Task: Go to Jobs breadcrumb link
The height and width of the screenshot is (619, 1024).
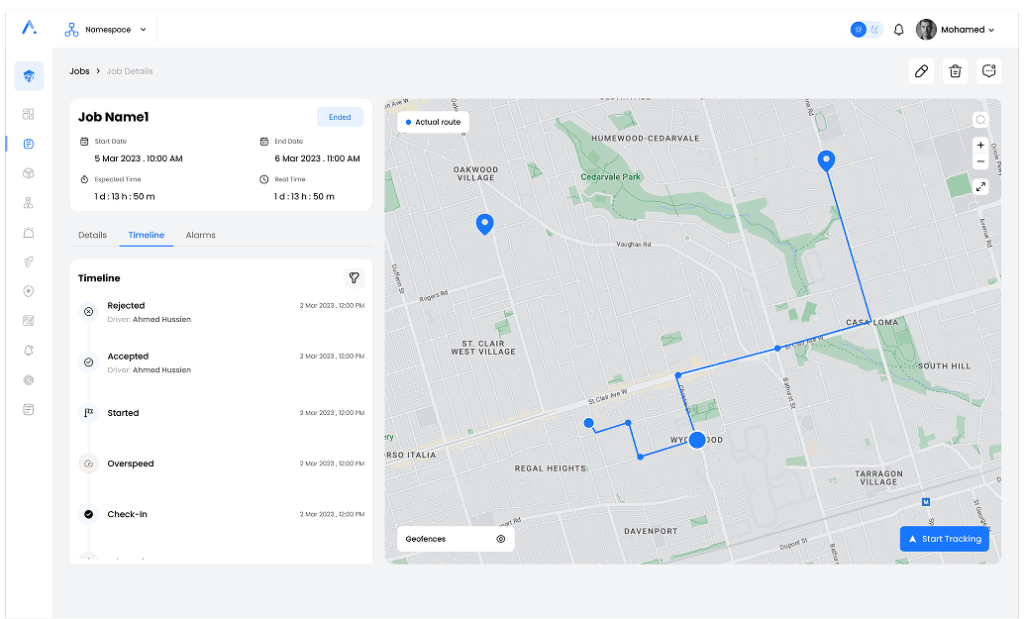Action: coord(79,71)
